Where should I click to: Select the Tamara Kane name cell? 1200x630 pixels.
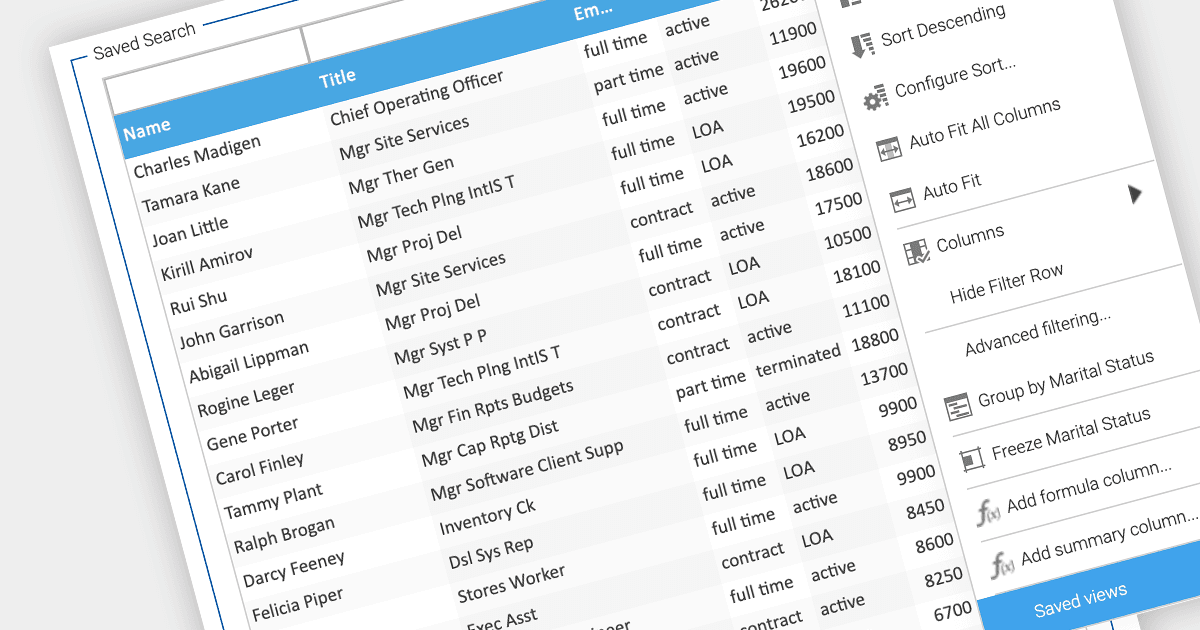190,196
